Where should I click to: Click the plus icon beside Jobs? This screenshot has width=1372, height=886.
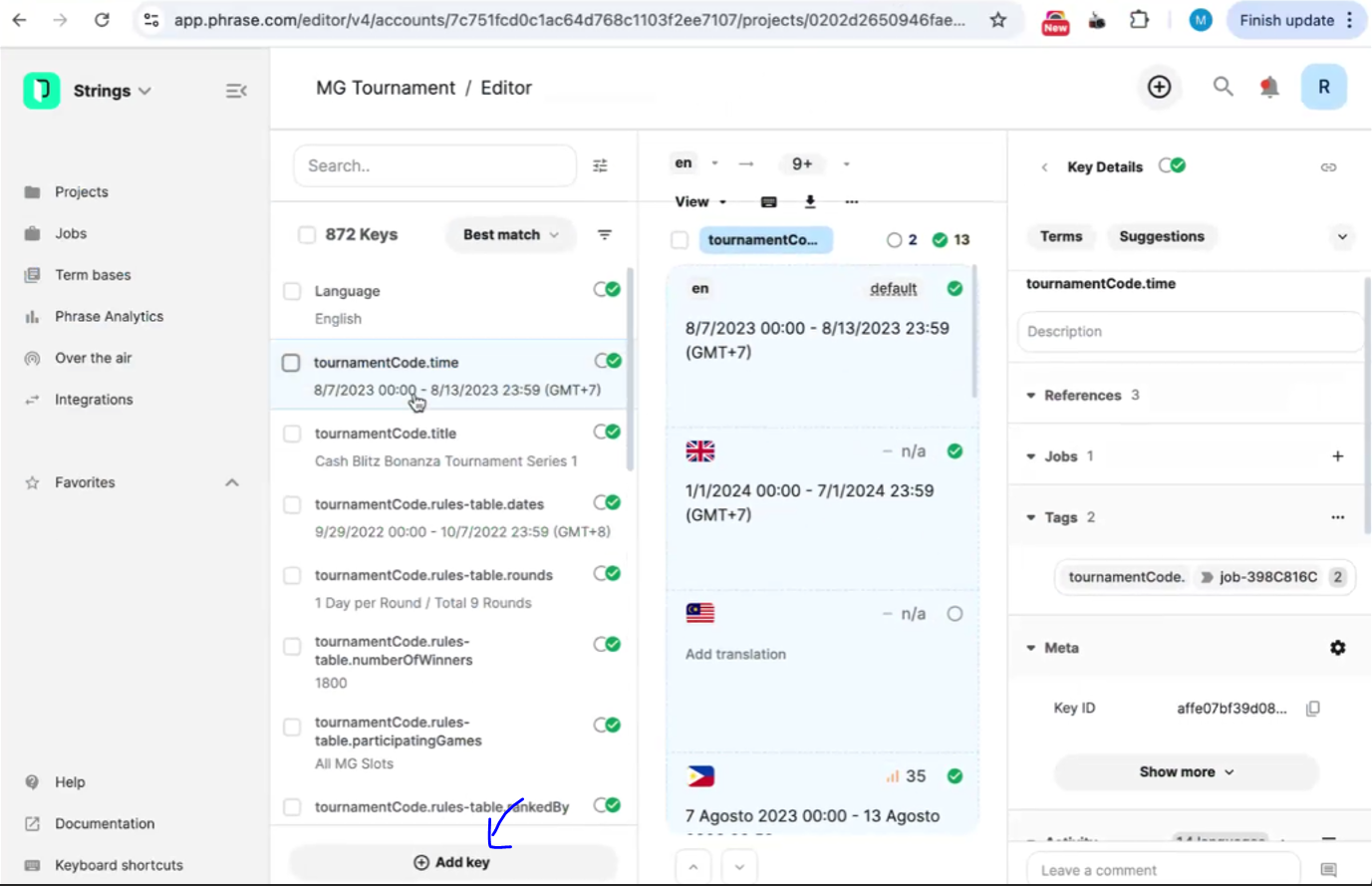pos(1337,456)
